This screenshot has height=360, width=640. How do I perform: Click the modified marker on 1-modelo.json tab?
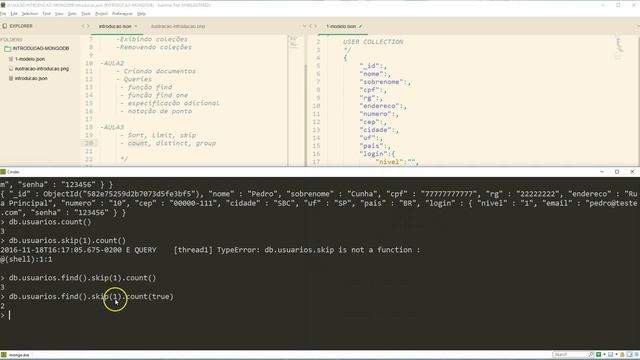pyautogui.click(x=360, y=26)
